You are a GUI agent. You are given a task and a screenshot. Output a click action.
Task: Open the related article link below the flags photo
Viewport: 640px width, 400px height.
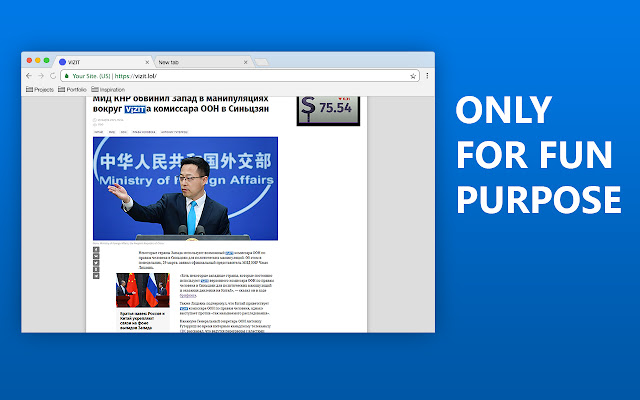pos(142,321)
